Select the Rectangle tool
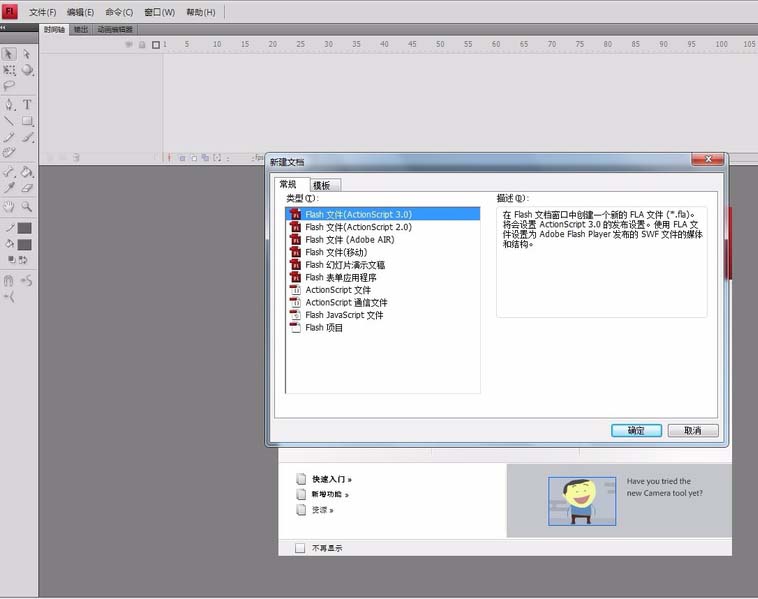Viewport: 758px width, 599px height. [x=27, y=121]
